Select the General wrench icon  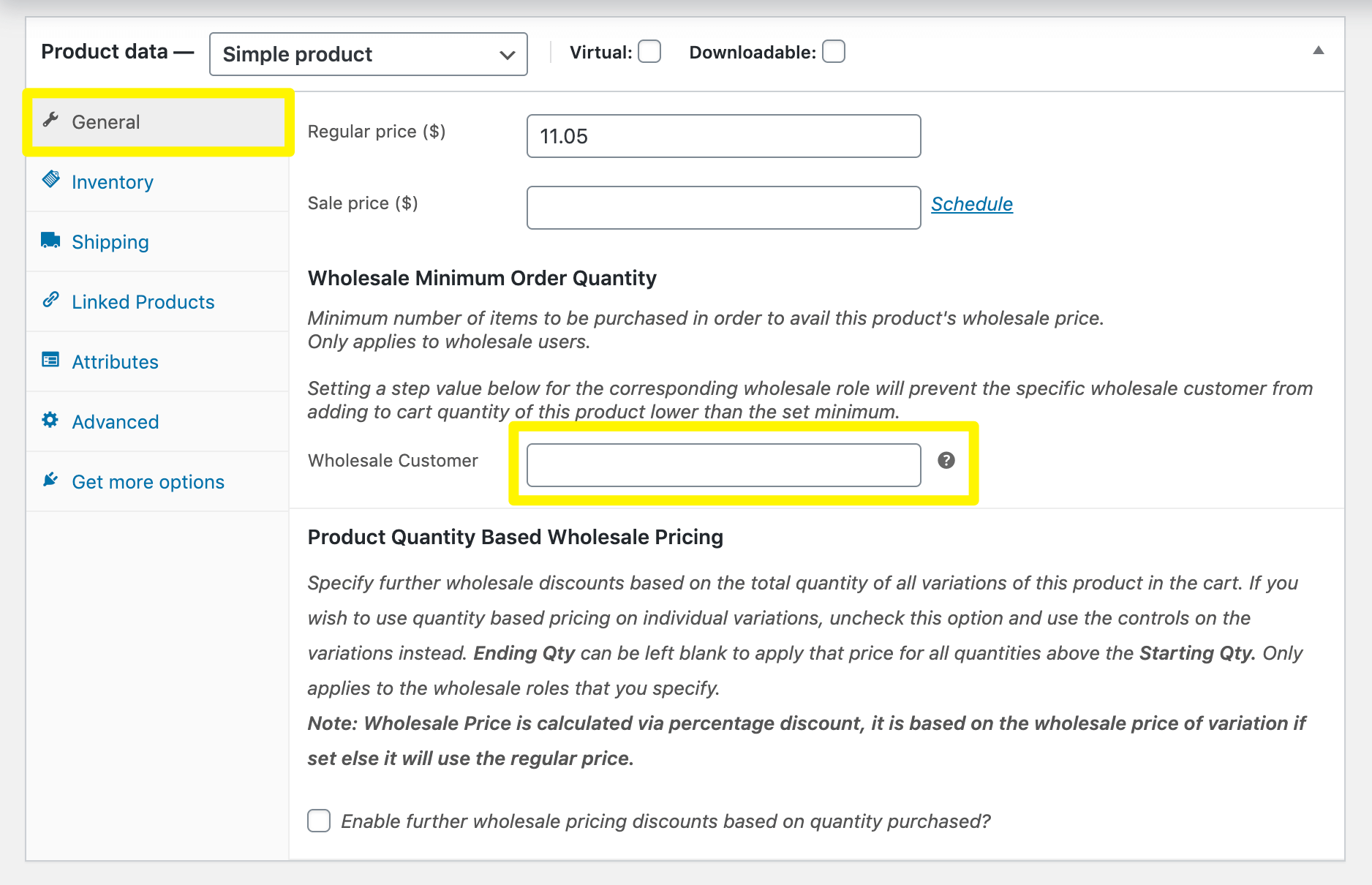[50, 121]
